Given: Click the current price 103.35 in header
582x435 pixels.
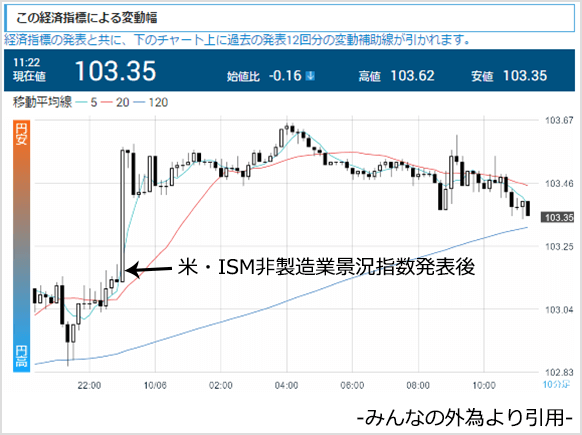Looking at the screenshot, I should pyautogui.click(x=115, y=71).
